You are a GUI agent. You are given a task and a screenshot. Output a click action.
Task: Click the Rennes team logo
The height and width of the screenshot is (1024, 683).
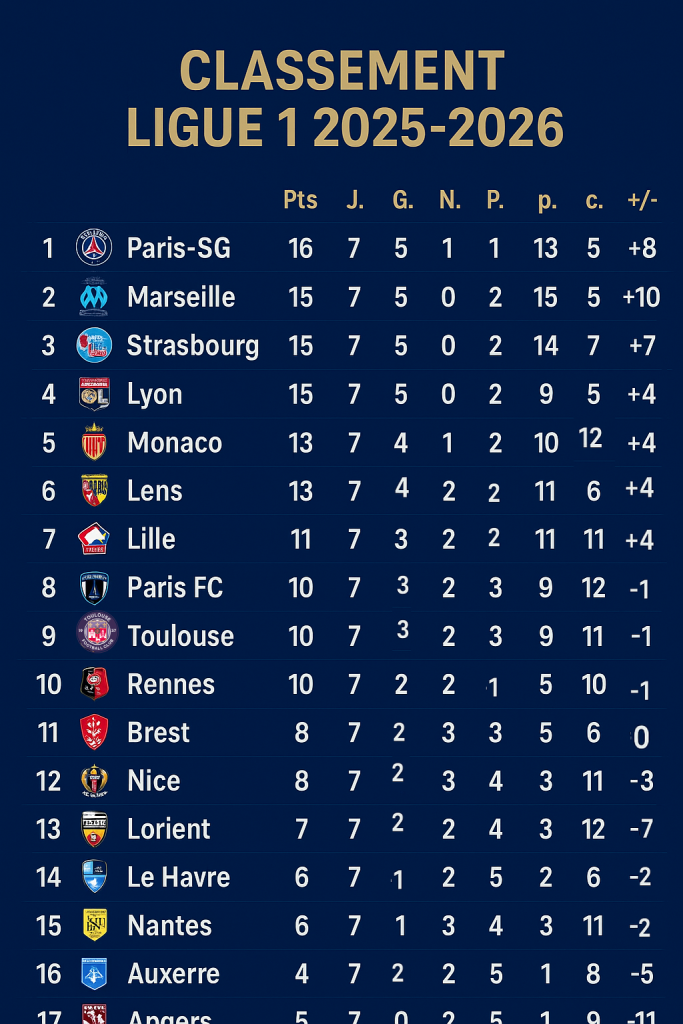click(94, 684)
